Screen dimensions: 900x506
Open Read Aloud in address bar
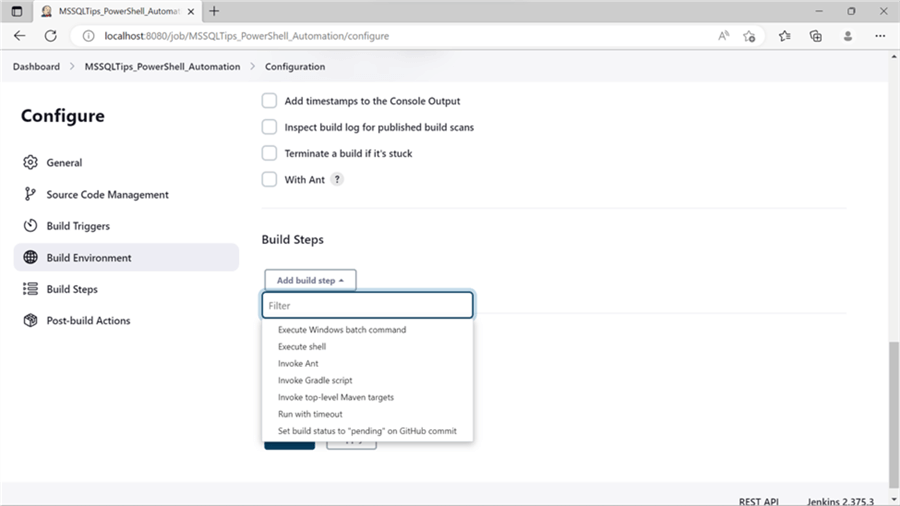[x=723, y=36]
